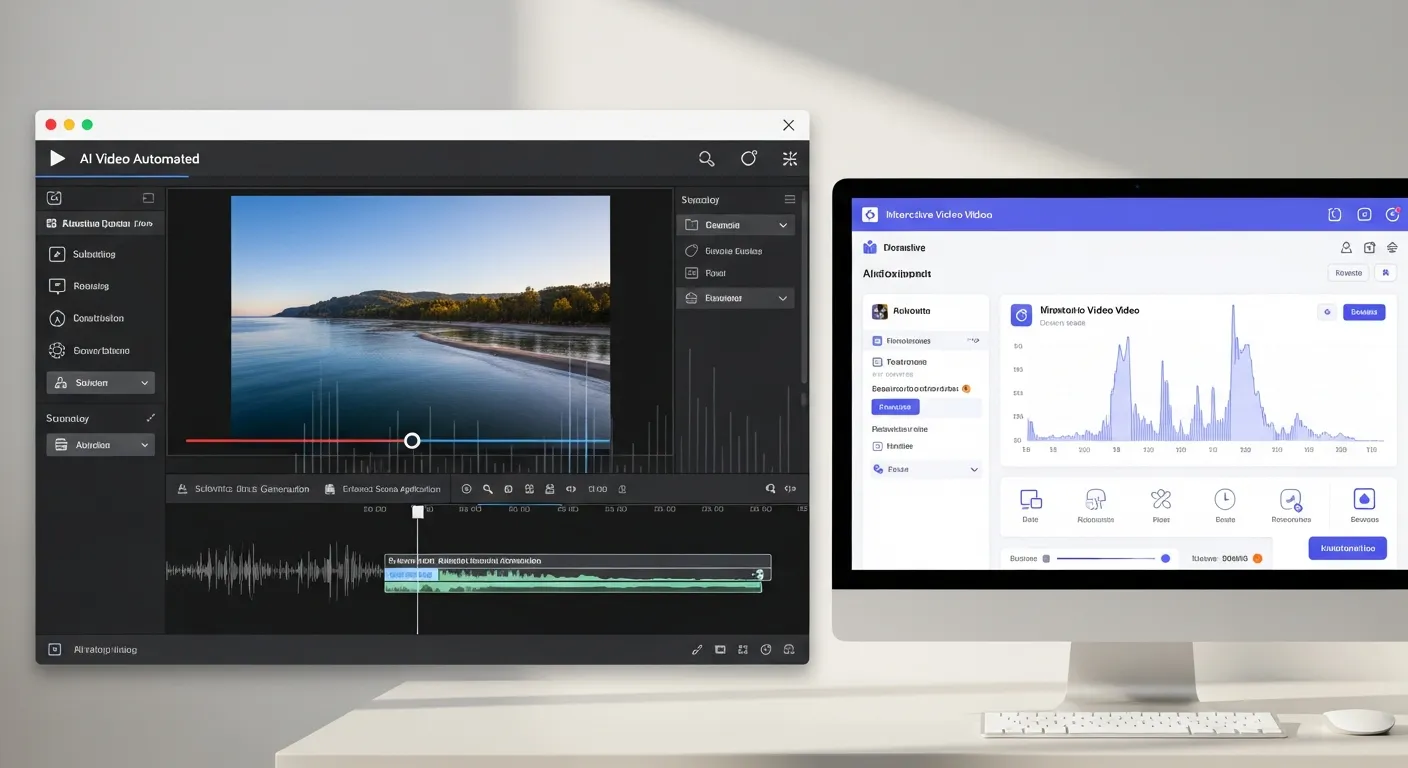The width and height of the screenshot is (1408, 768).
Task: Click the video preview scrubber handle
Action: tap(412, 441)
